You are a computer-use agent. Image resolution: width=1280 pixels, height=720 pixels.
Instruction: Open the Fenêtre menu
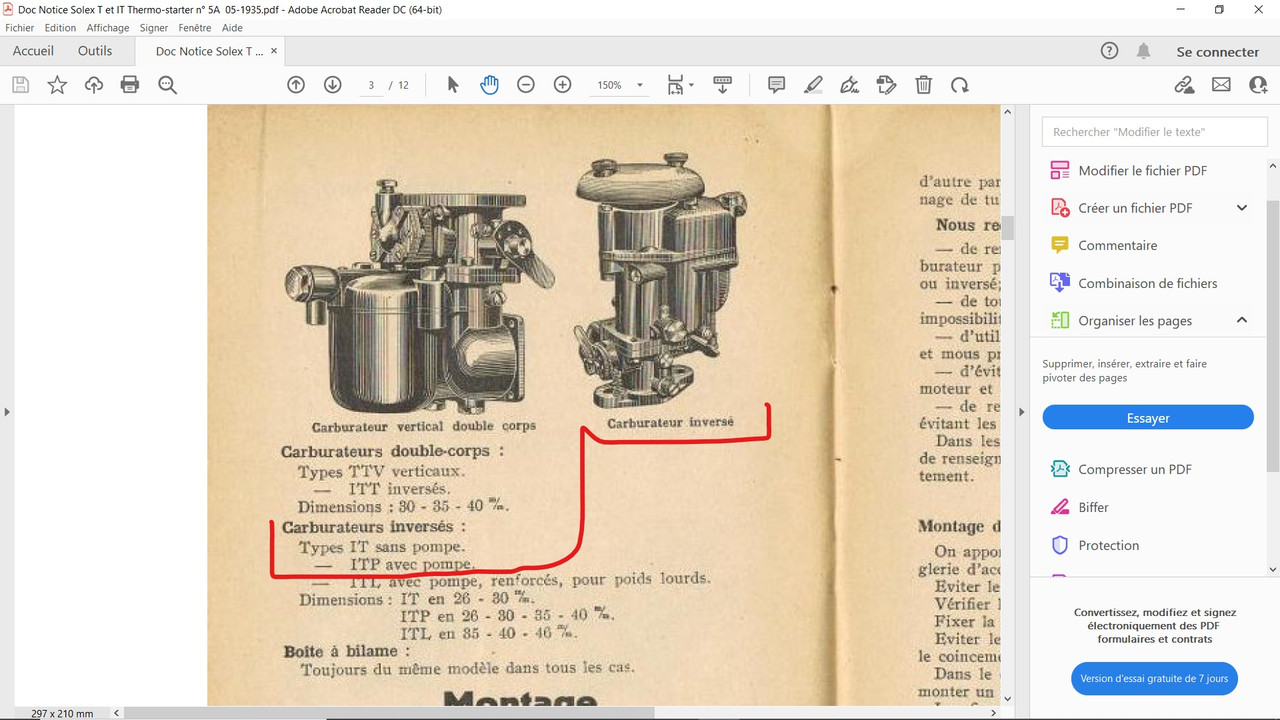(195, 28)
